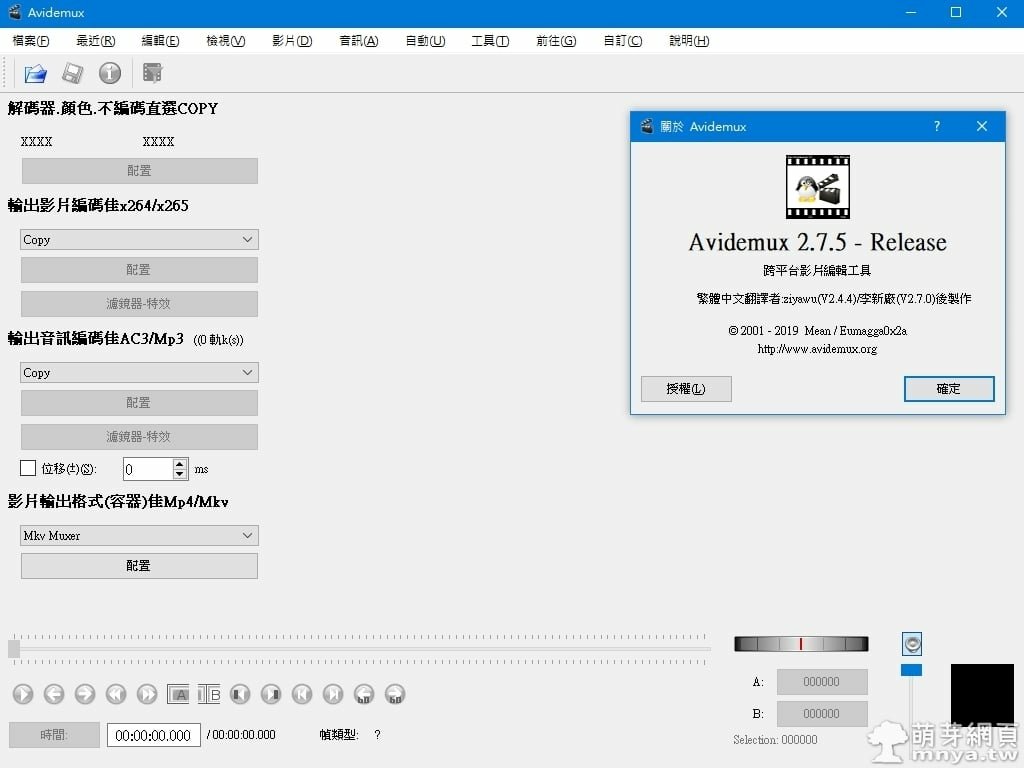Set selection start marker A

(x=178, y=694)
